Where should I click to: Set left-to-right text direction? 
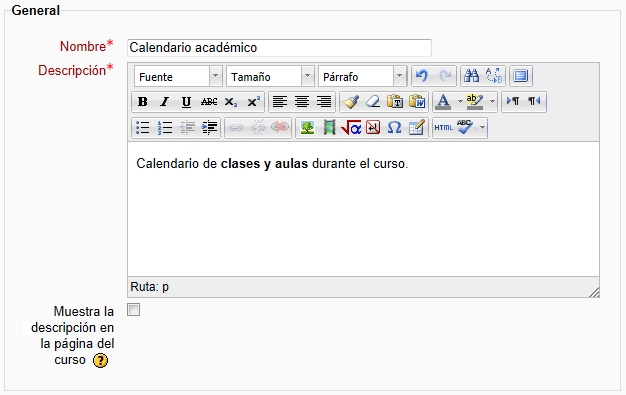tap(513, 101)
